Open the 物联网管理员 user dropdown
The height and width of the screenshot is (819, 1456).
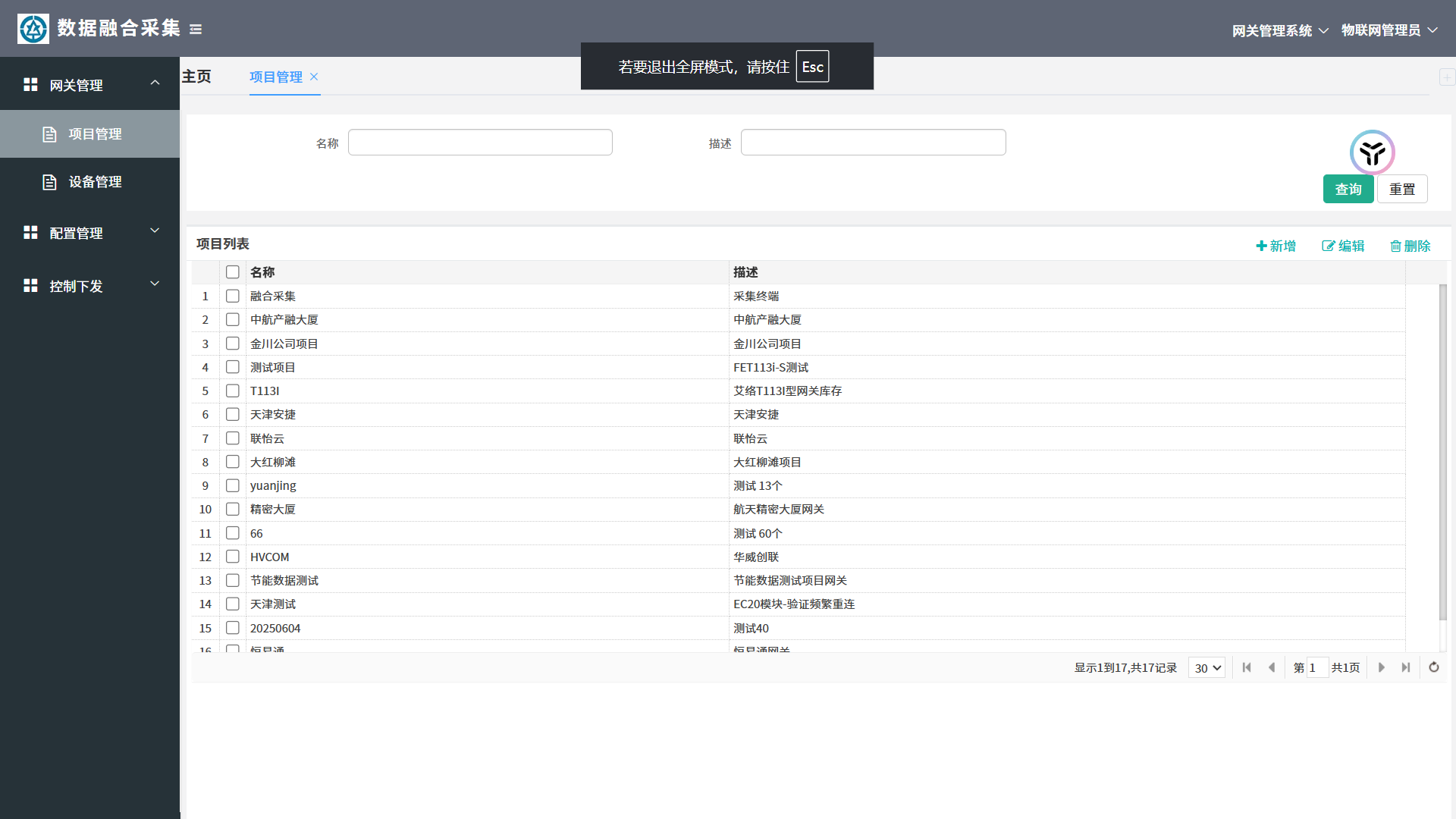tap(1389, 30)
